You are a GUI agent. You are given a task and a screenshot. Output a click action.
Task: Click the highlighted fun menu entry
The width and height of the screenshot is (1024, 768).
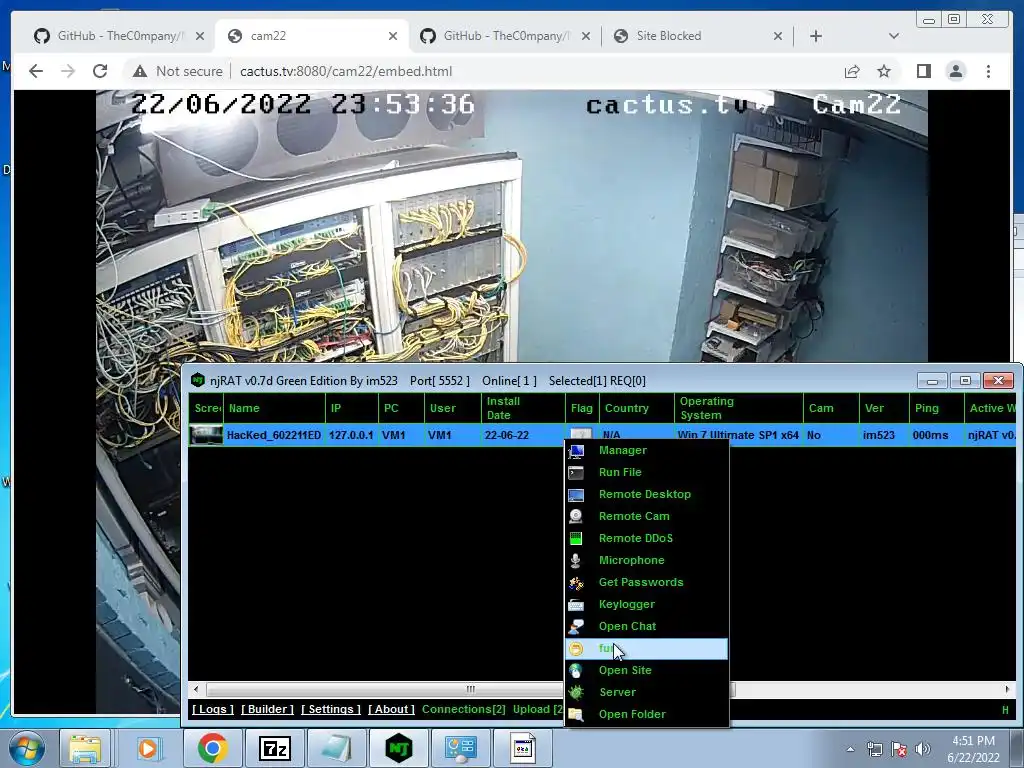click(x=647, y=648)
